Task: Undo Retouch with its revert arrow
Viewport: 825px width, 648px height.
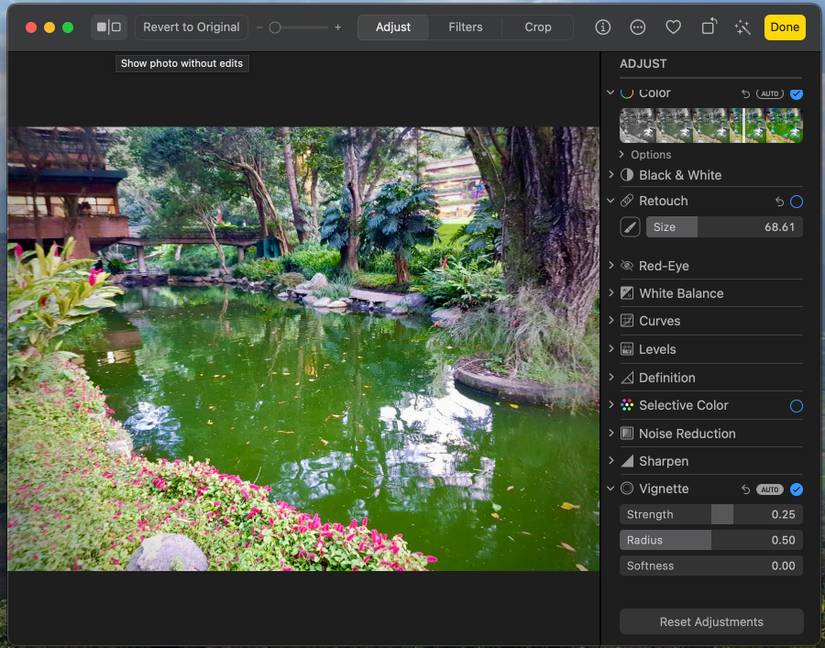Action: tap(779, 201)
